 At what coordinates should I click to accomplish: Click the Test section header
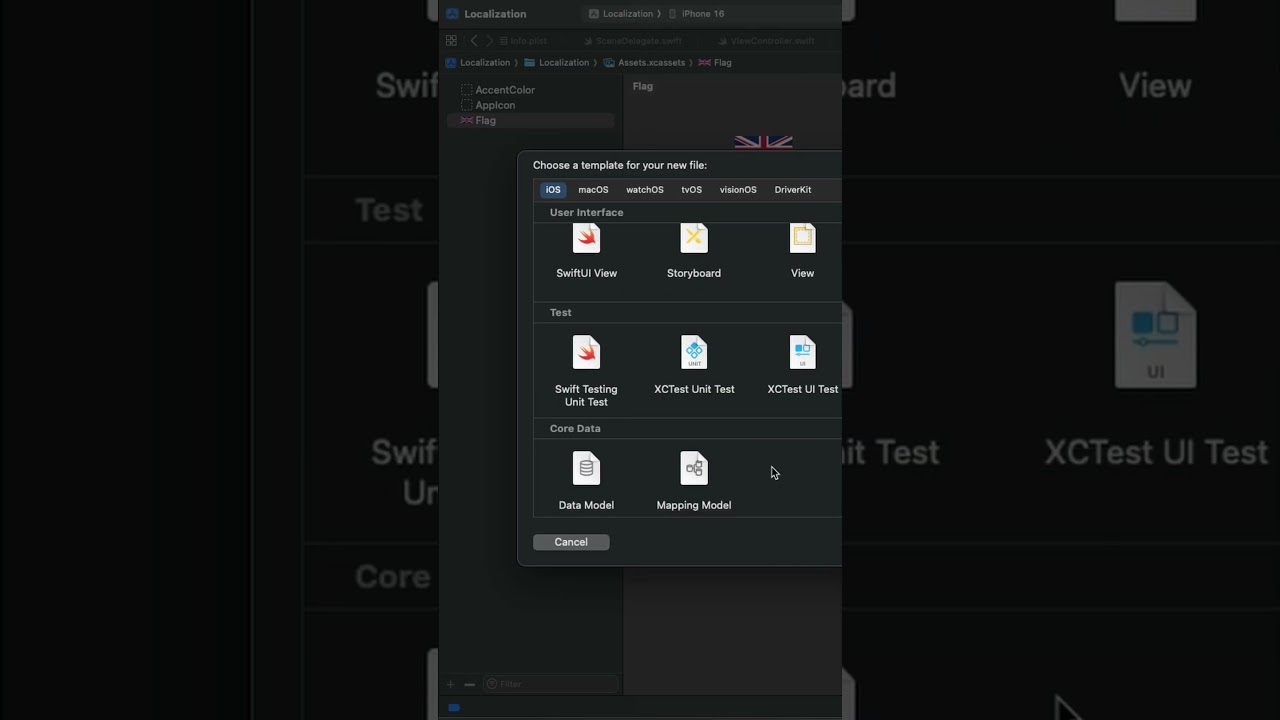(x=560, y=312)
